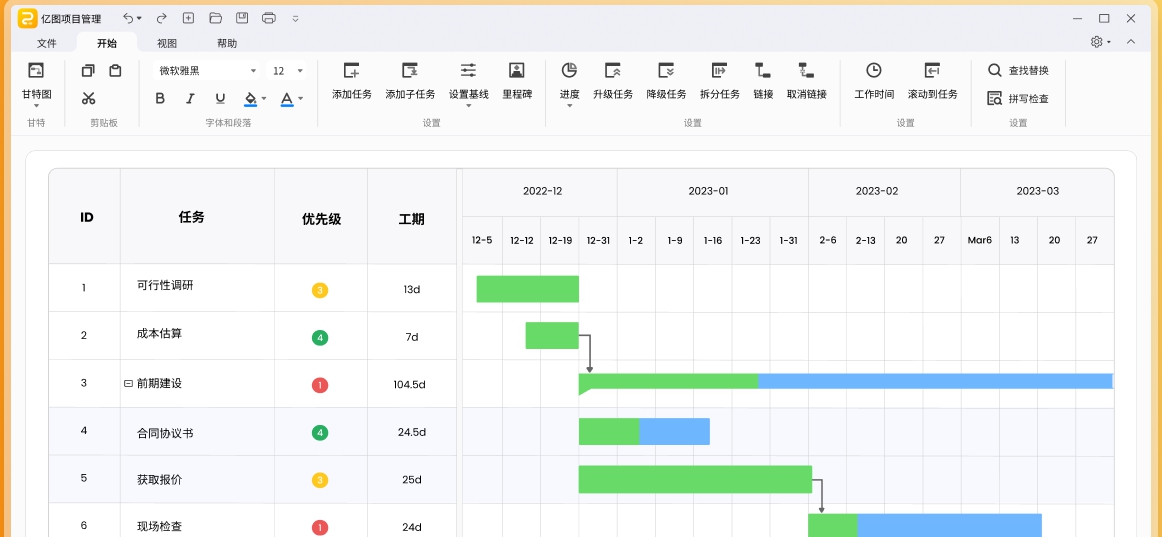Select the 获取报价 task name
This screenshot has width=1162, height=537.
point(159,480)
